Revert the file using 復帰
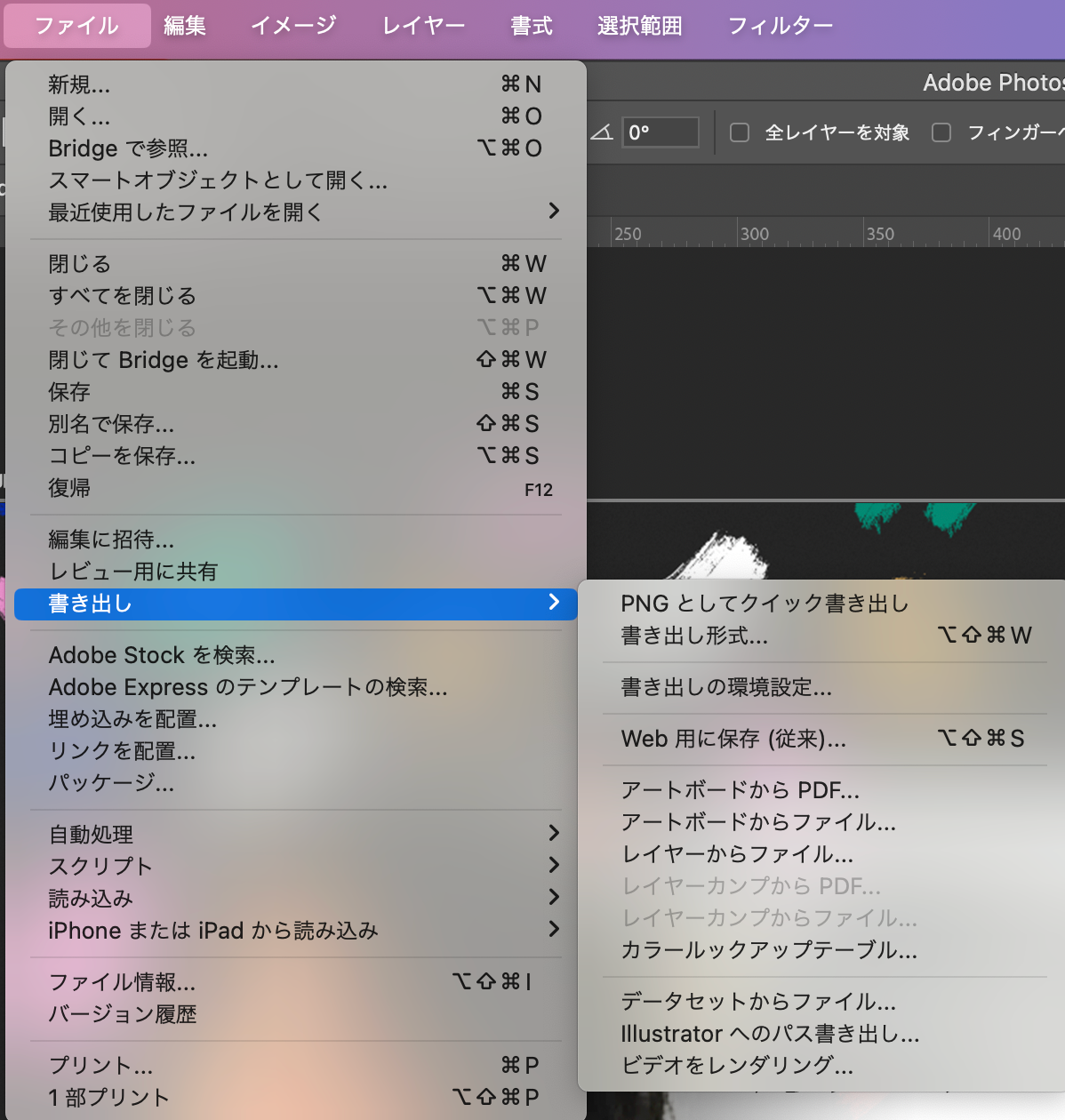1065x1120 pixels. click(68, 487)
